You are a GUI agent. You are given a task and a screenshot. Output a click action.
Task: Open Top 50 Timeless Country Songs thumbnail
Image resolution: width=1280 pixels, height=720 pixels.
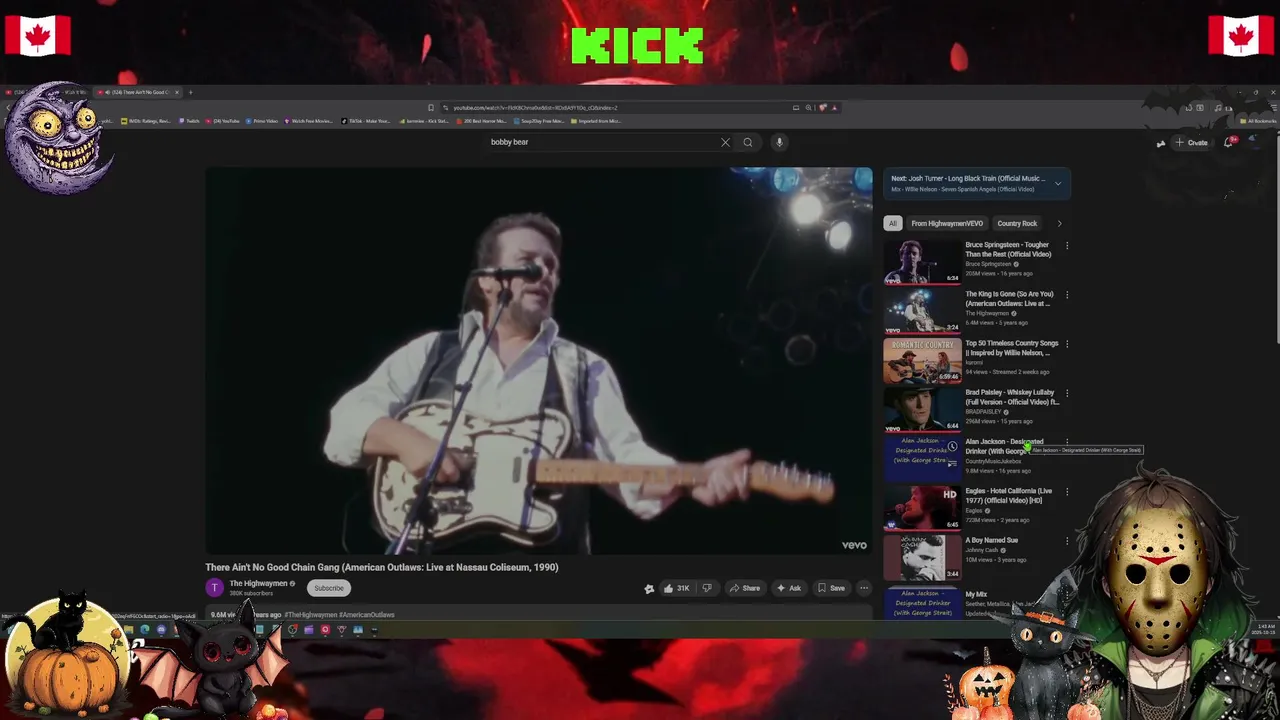click(x=922, y=361)
